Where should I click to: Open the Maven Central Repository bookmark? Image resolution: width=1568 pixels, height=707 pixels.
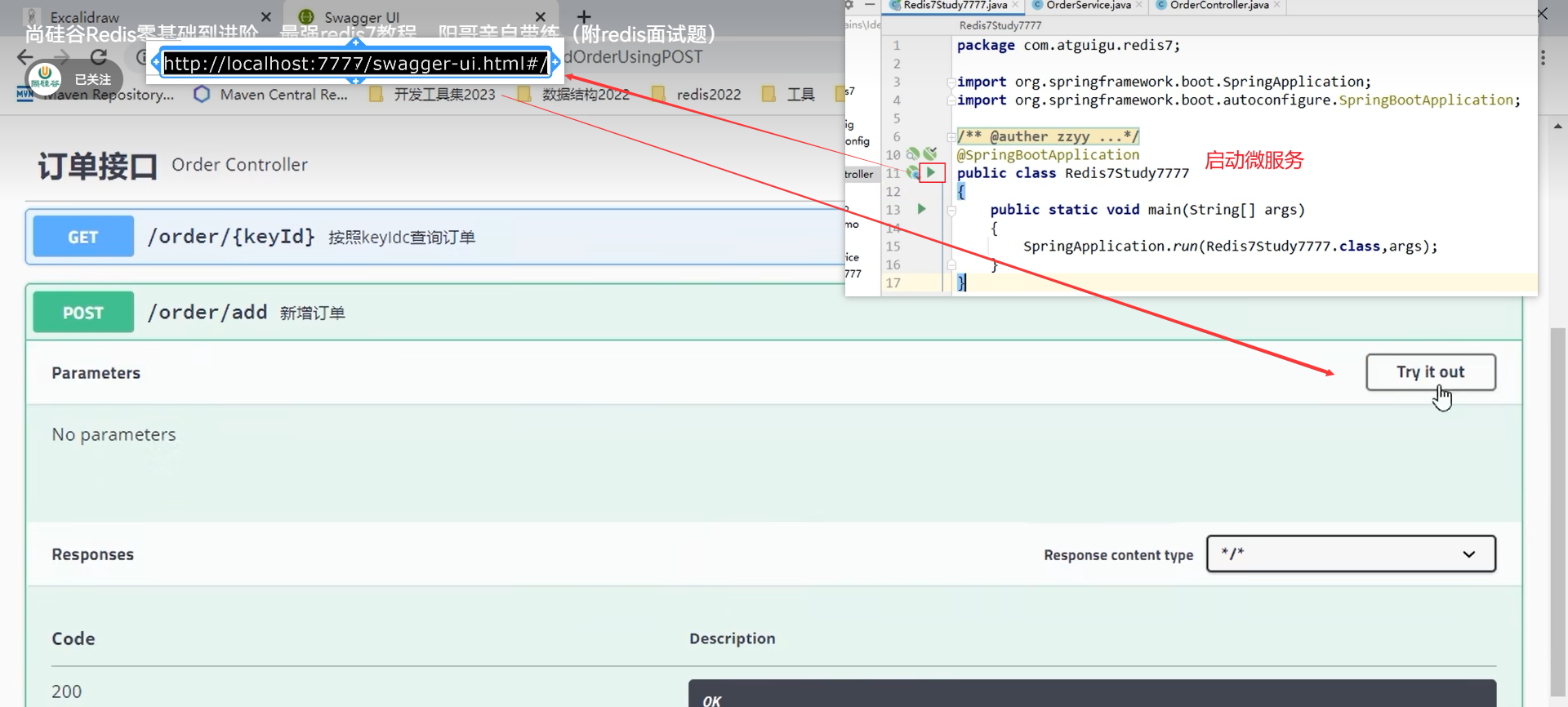[270, 95]
